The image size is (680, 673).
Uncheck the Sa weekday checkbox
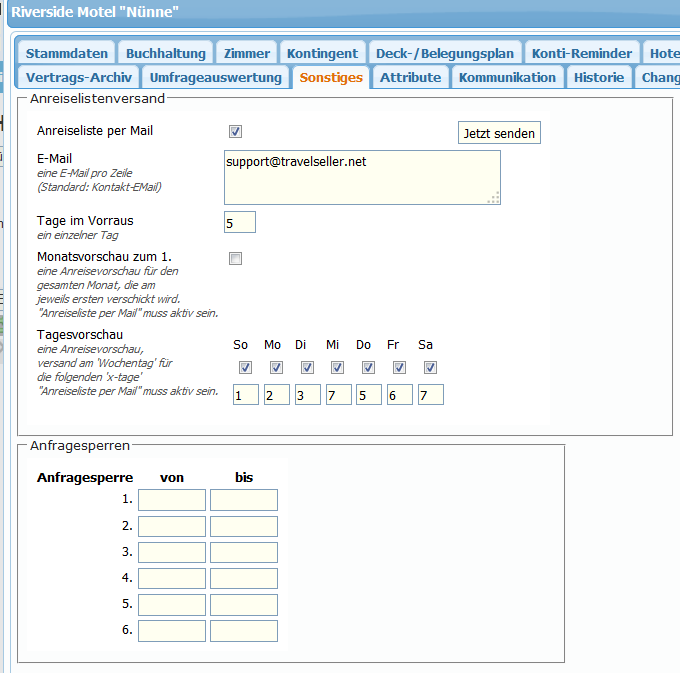tap(430, 368)
